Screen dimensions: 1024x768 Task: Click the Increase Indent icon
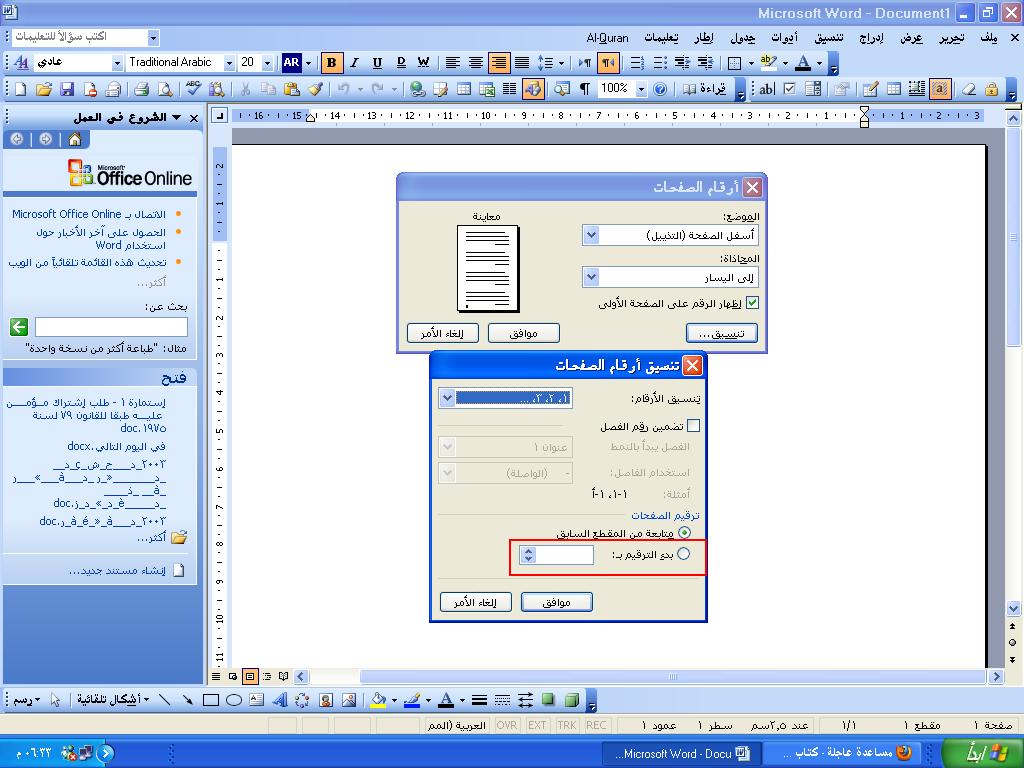click(x=706, y=63)
